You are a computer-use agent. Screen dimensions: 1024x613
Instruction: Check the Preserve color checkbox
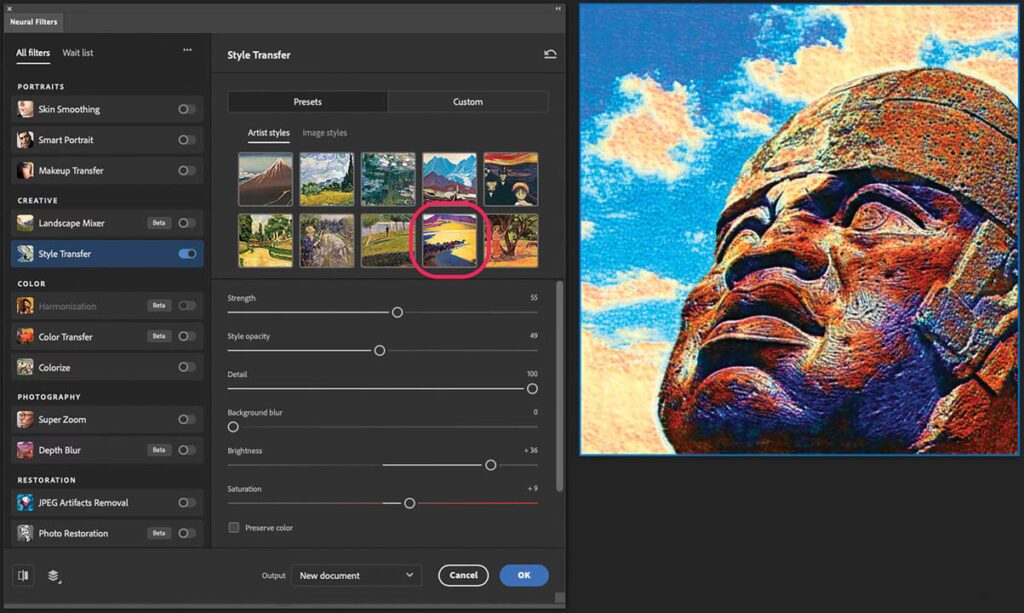coord(234,527)
